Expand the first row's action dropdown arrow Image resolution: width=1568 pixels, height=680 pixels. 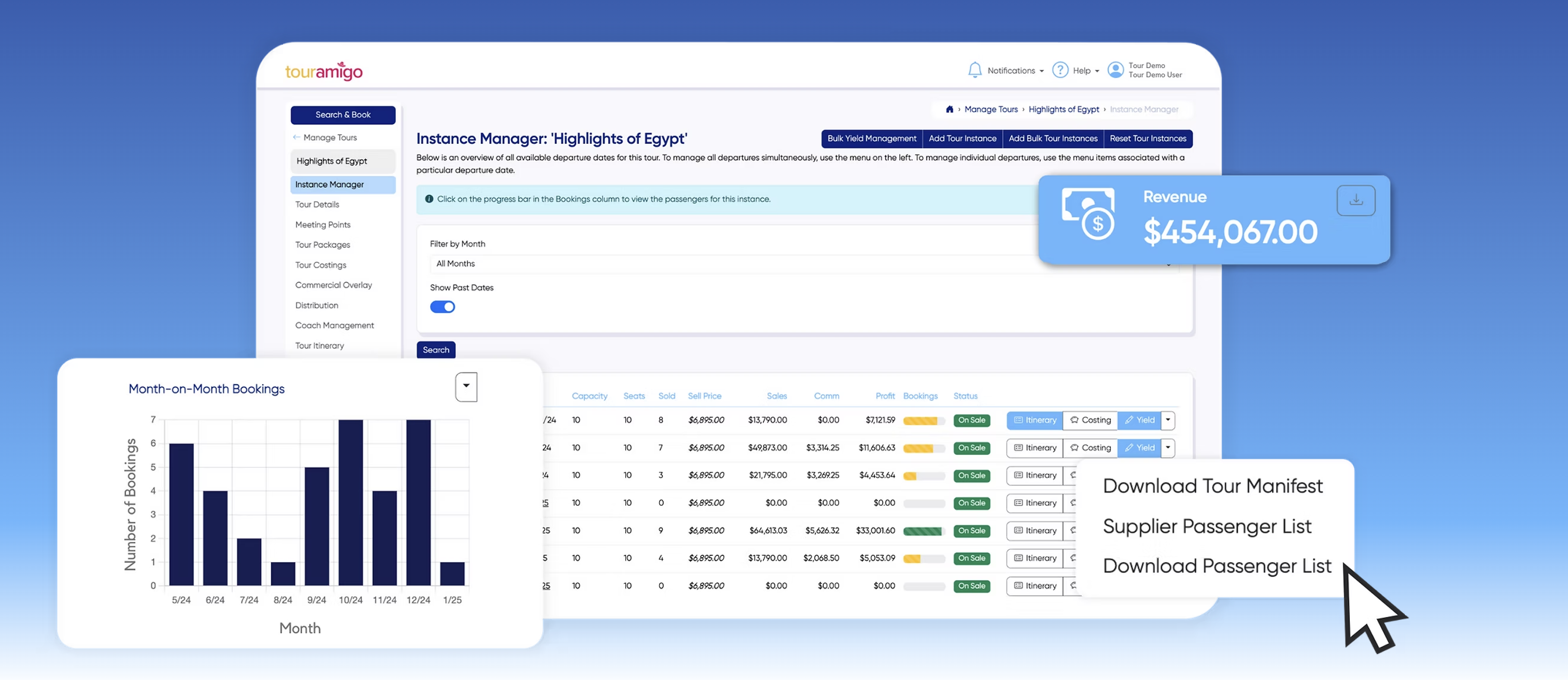pos(1167,420)
